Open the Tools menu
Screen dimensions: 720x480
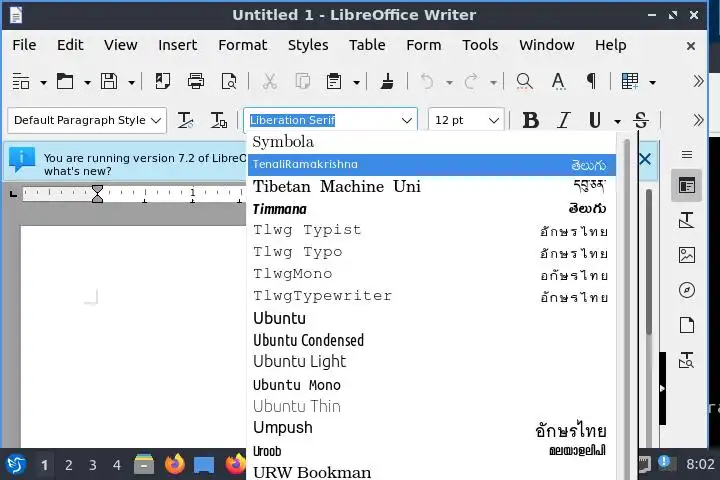point(480,45)
